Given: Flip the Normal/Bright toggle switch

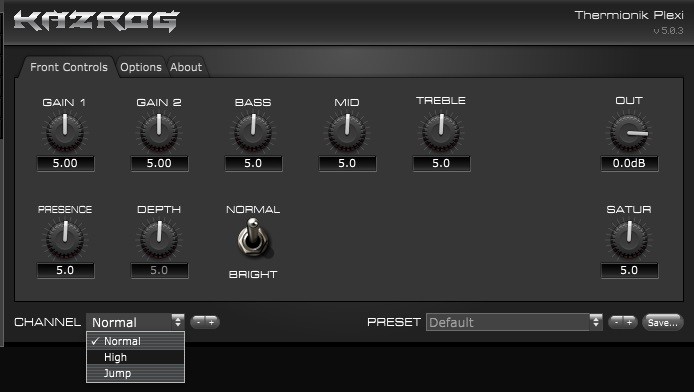Looking at the screenshot, I should pos(254,239).
